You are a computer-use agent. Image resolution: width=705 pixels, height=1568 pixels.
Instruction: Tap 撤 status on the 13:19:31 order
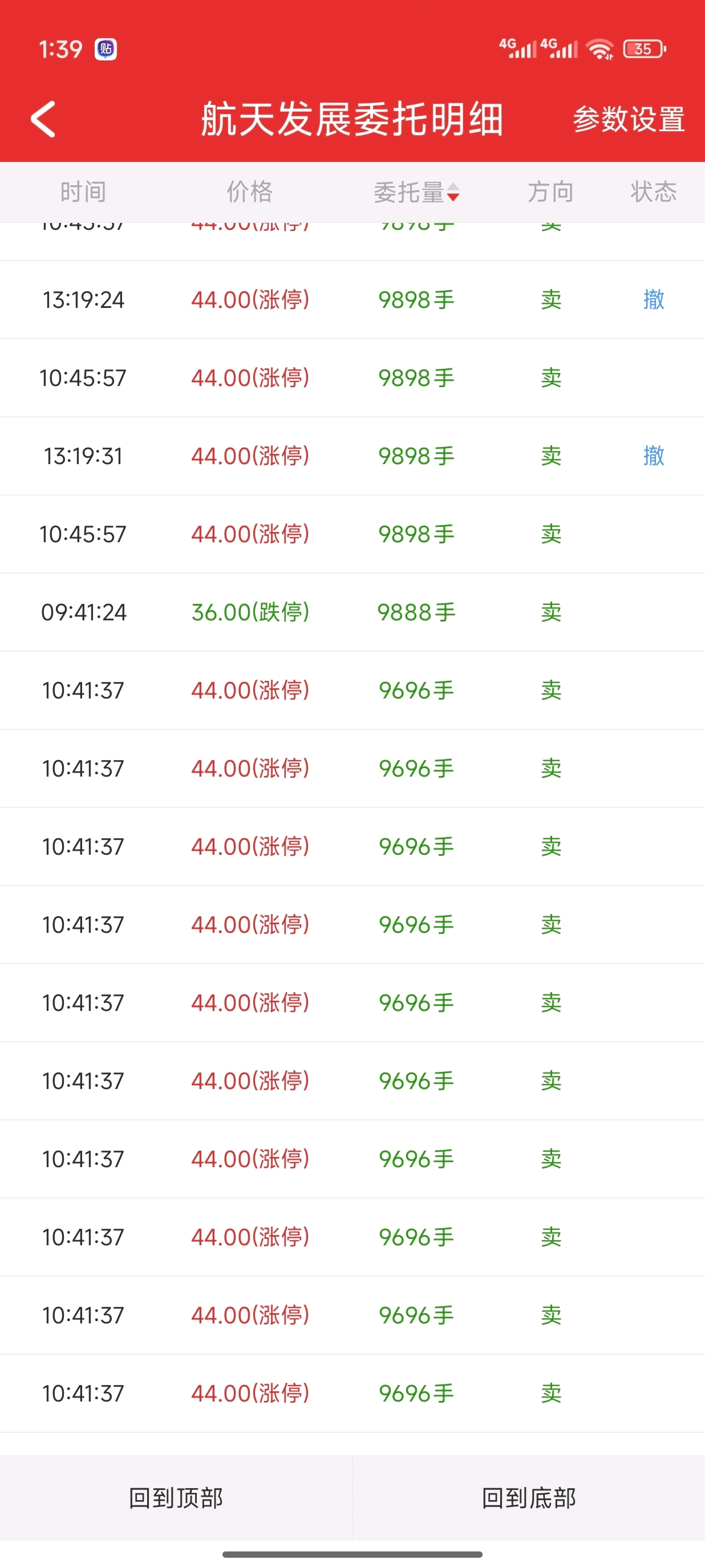[x=653, y=456]
